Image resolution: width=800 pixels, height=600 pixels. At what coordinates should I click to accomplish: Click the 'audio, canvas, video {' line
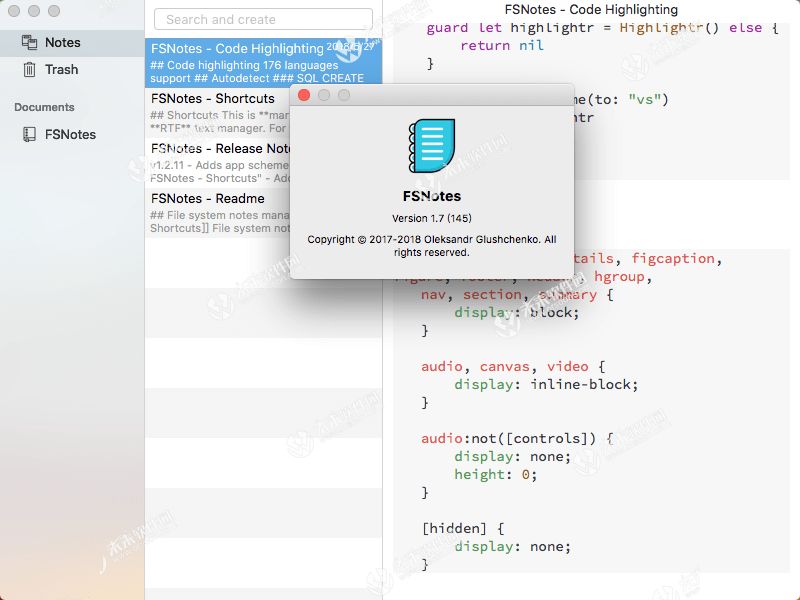pos(513,366)
